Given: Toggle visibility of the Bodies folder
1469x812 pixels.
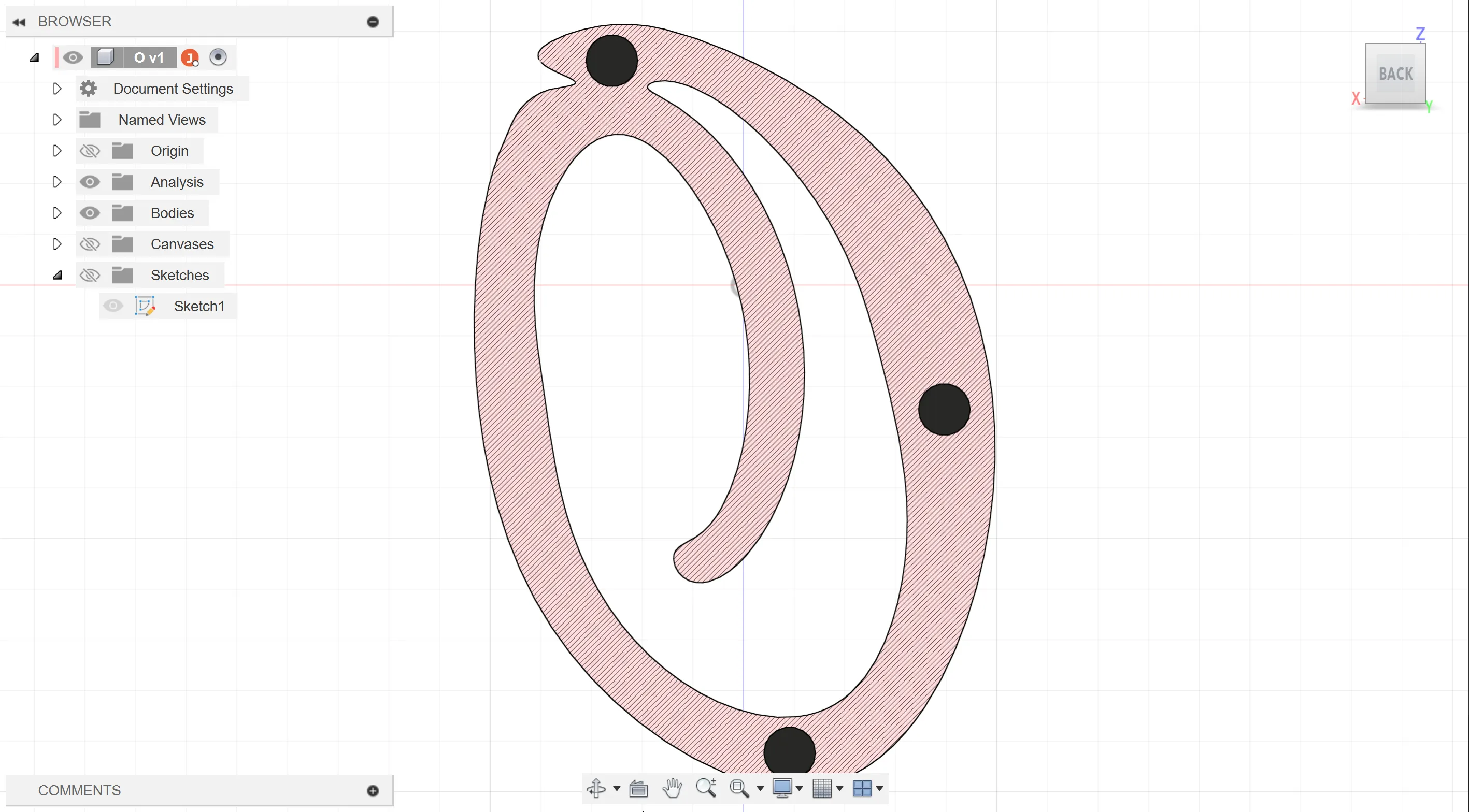Looking at the screenshot, I should 90,213.
